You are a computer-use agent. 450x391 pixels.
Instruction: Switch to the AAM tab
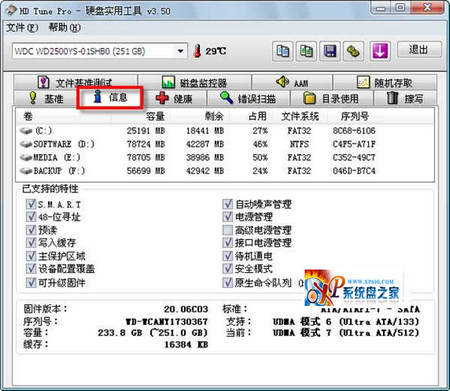click(292, 82)
